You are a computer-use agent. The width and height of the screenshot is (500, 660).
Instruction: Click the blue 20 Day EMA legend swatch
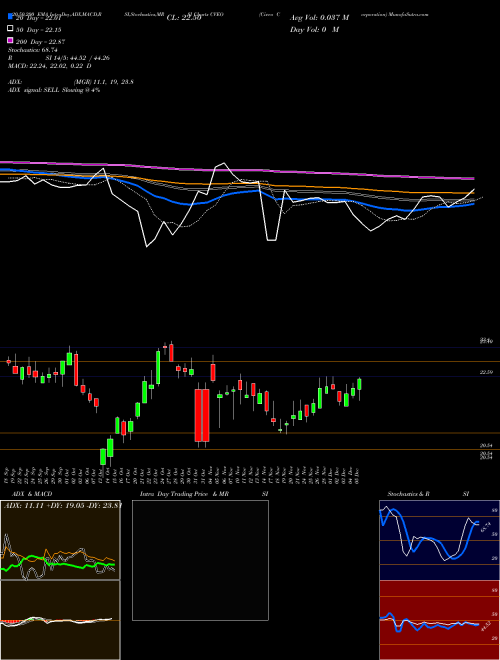click(x=10, y=17)
